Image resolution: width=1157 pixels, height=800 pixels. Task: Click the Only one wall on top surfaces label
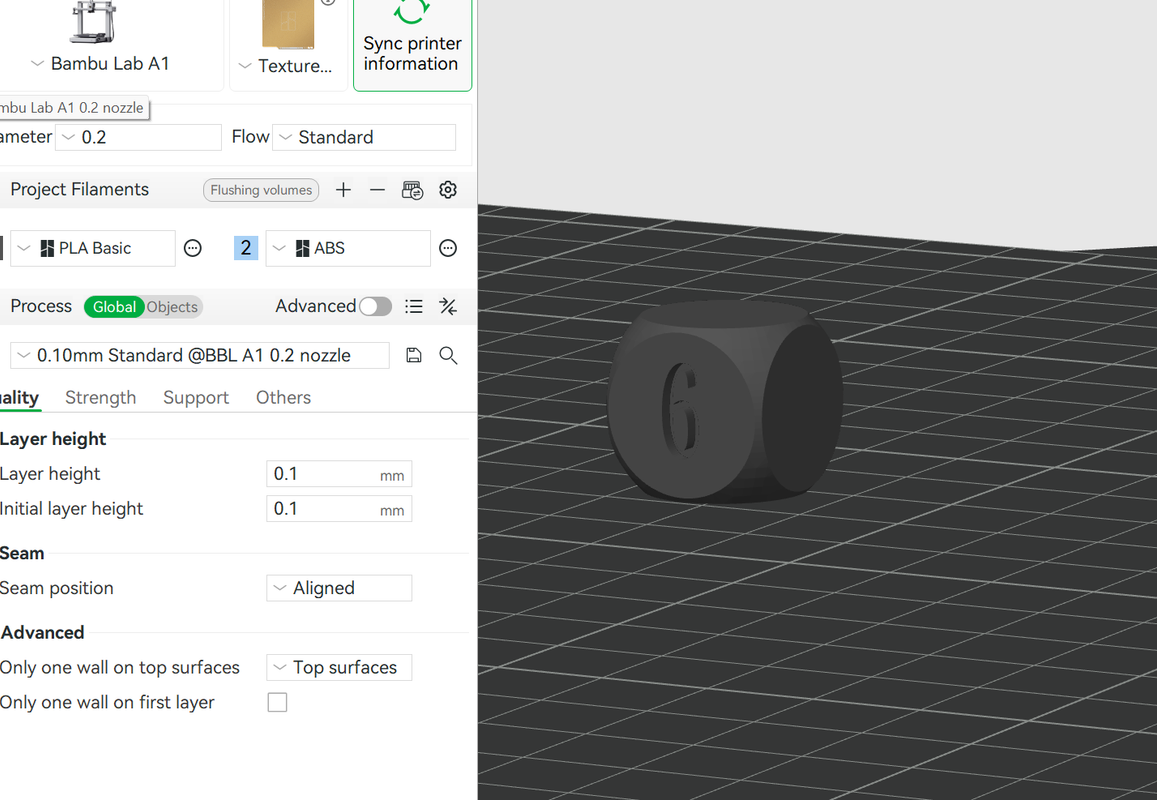point(120,668)
